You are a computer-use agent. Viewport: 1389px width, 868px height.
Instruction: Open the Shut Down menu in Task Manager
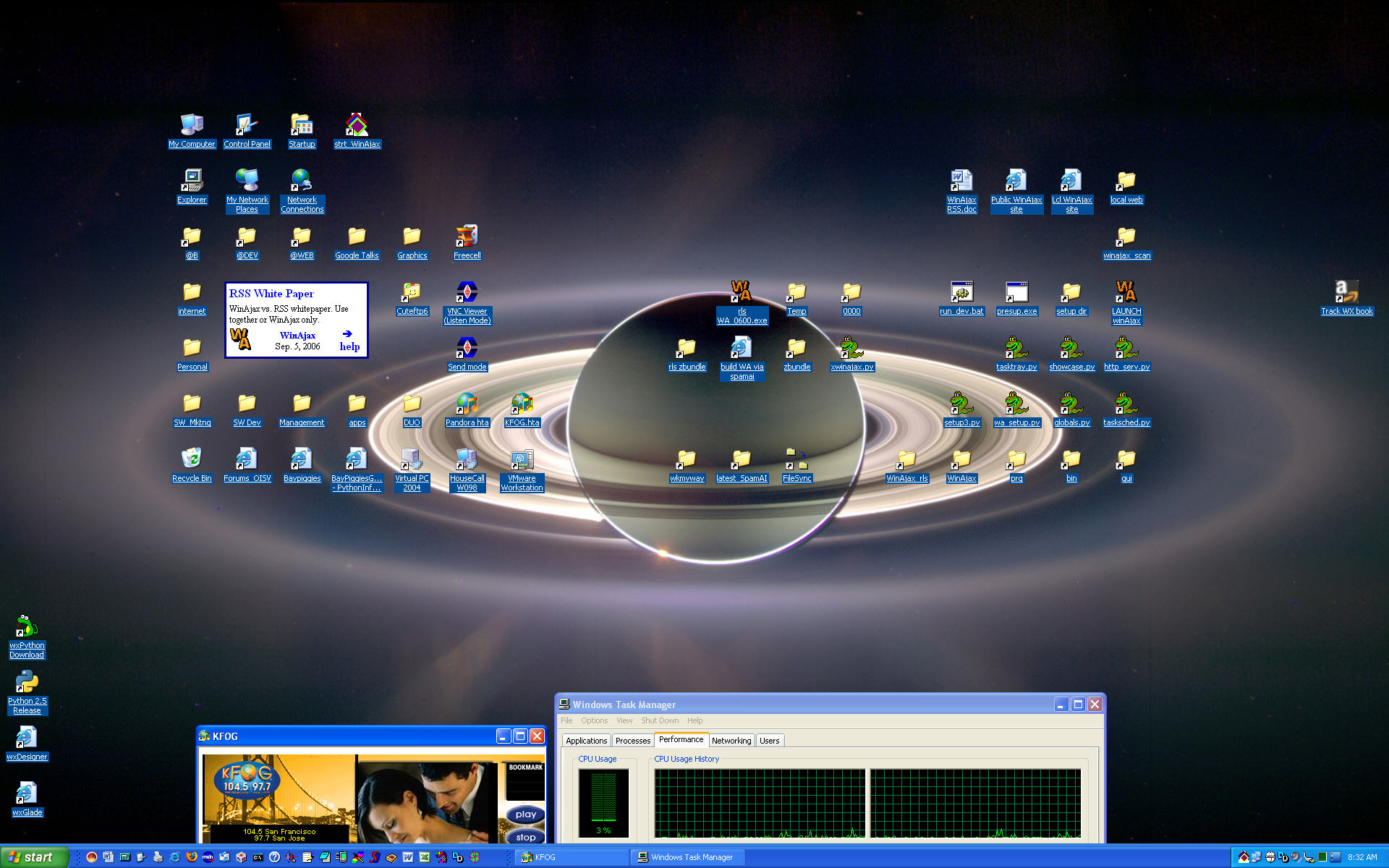(659, 720)
